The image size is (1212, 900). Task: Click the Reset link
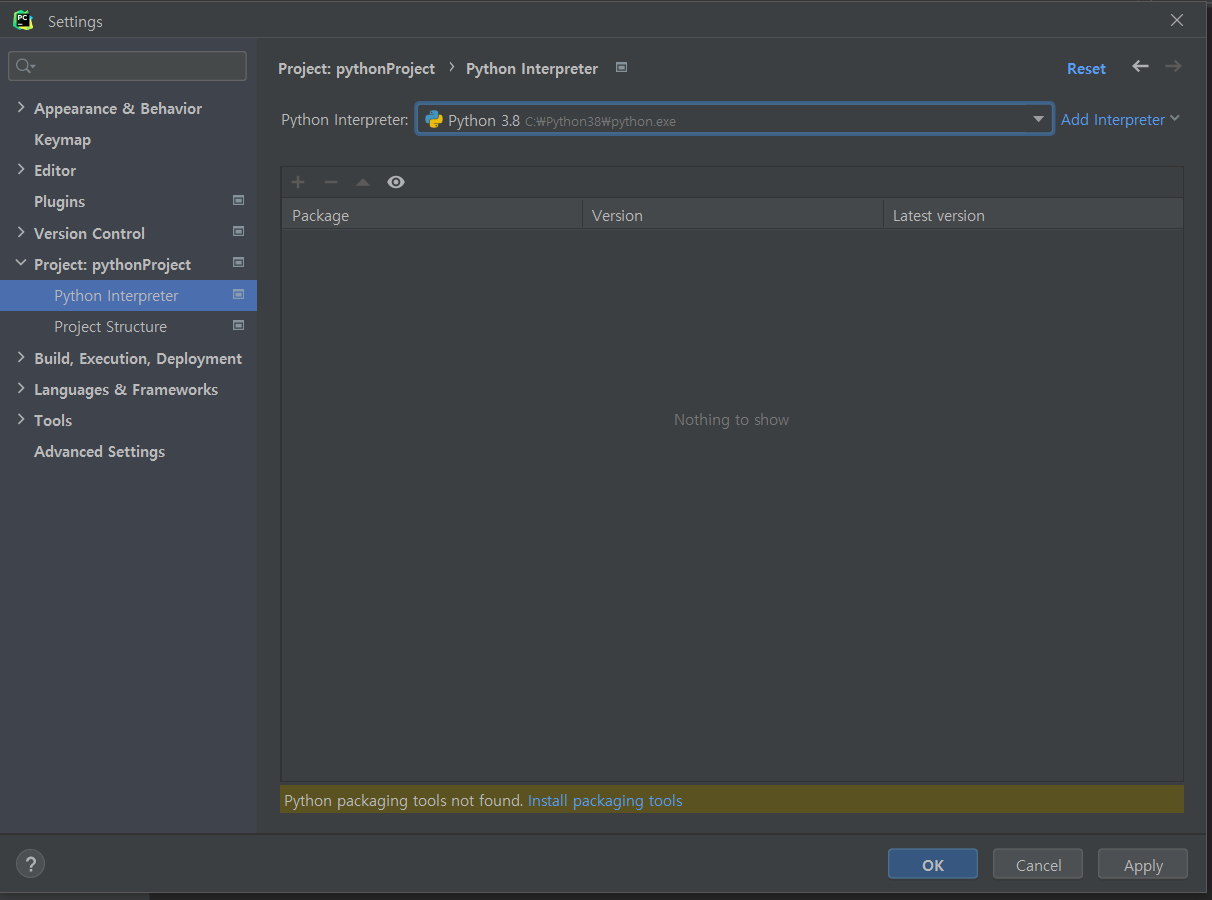(x=1086, y=69)
